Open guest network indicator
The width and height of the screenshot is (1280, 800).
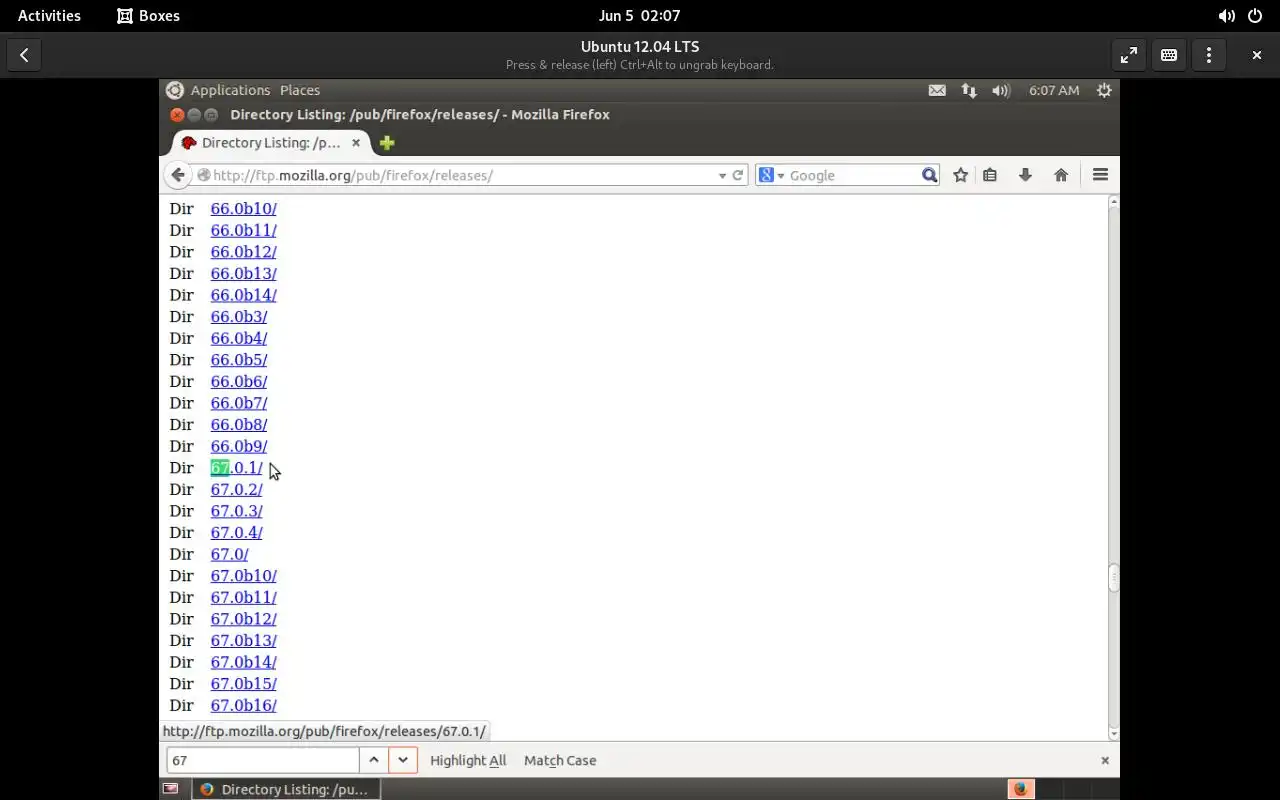tap(969, 90)
